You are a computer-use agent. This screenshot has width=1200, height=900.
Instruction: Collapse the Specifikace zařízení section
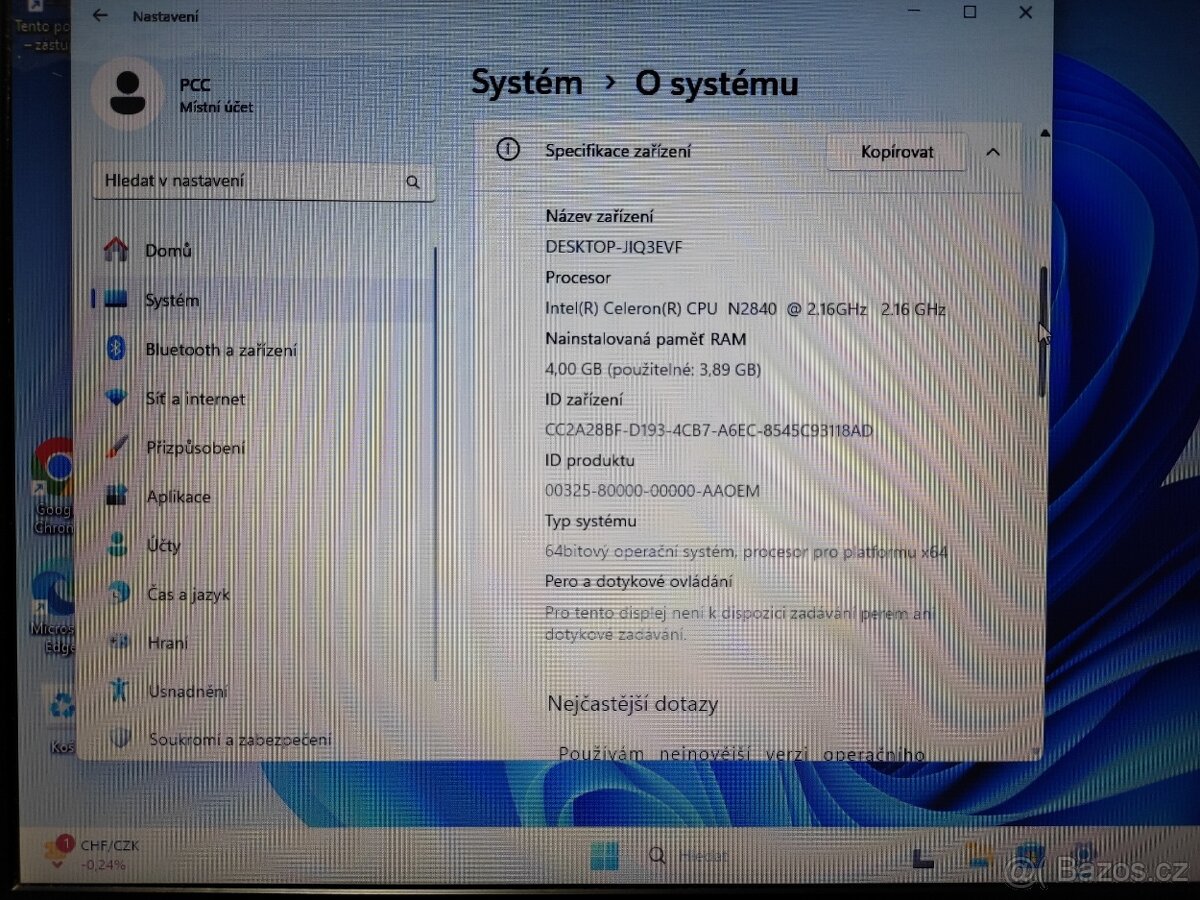point(993,152)
